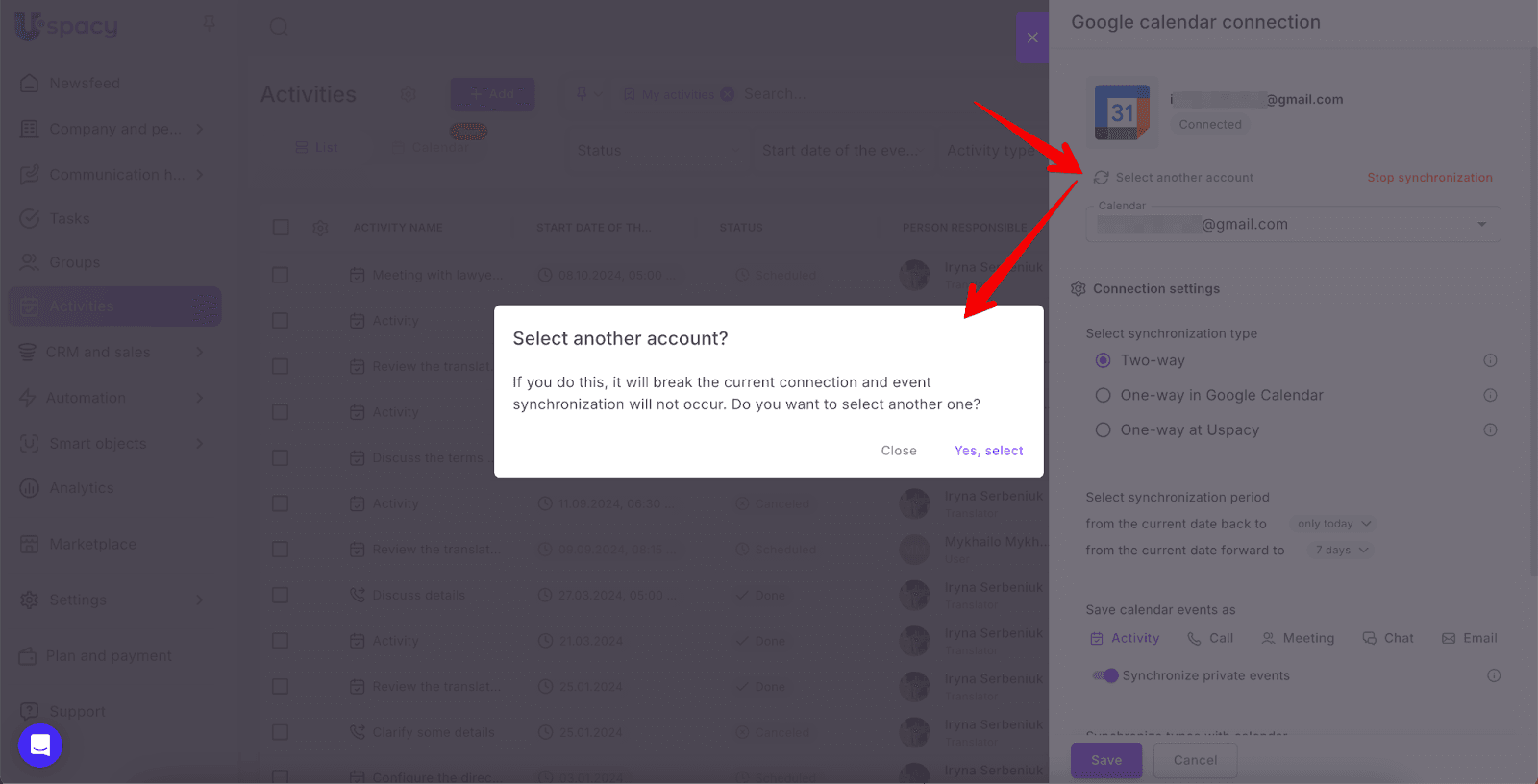The image size is (1538, 784).
Task: Click info icon for One-way in Google Calendar
Action: tap(1490, 395)
